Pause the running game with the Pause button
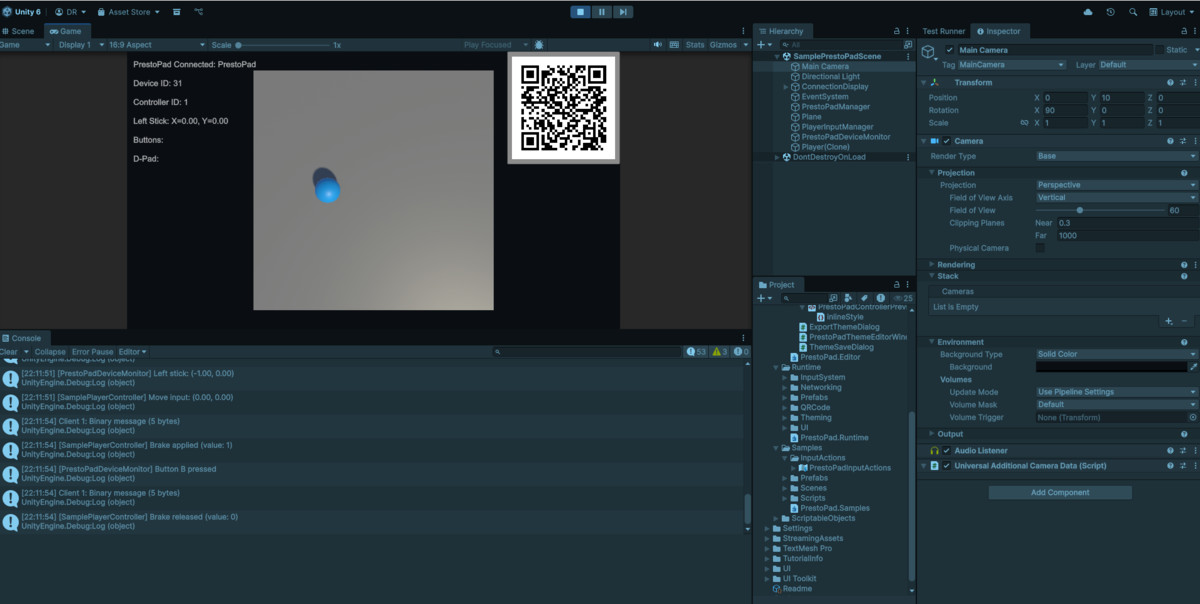Screen dimensions: 1200x604 [x=601, y=12]
